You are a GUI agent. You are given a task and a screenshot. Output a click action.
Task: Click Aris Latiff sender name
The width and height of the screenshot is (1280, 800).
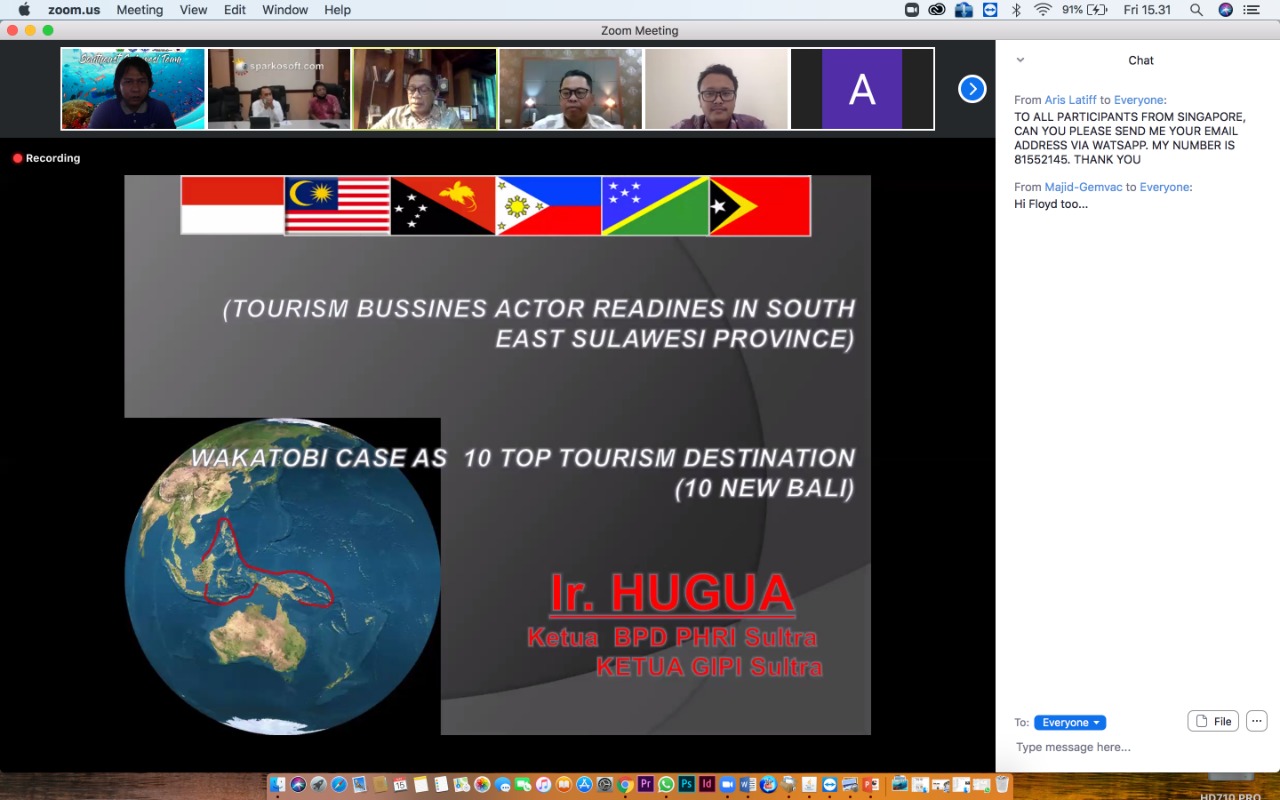point(1070,100)
